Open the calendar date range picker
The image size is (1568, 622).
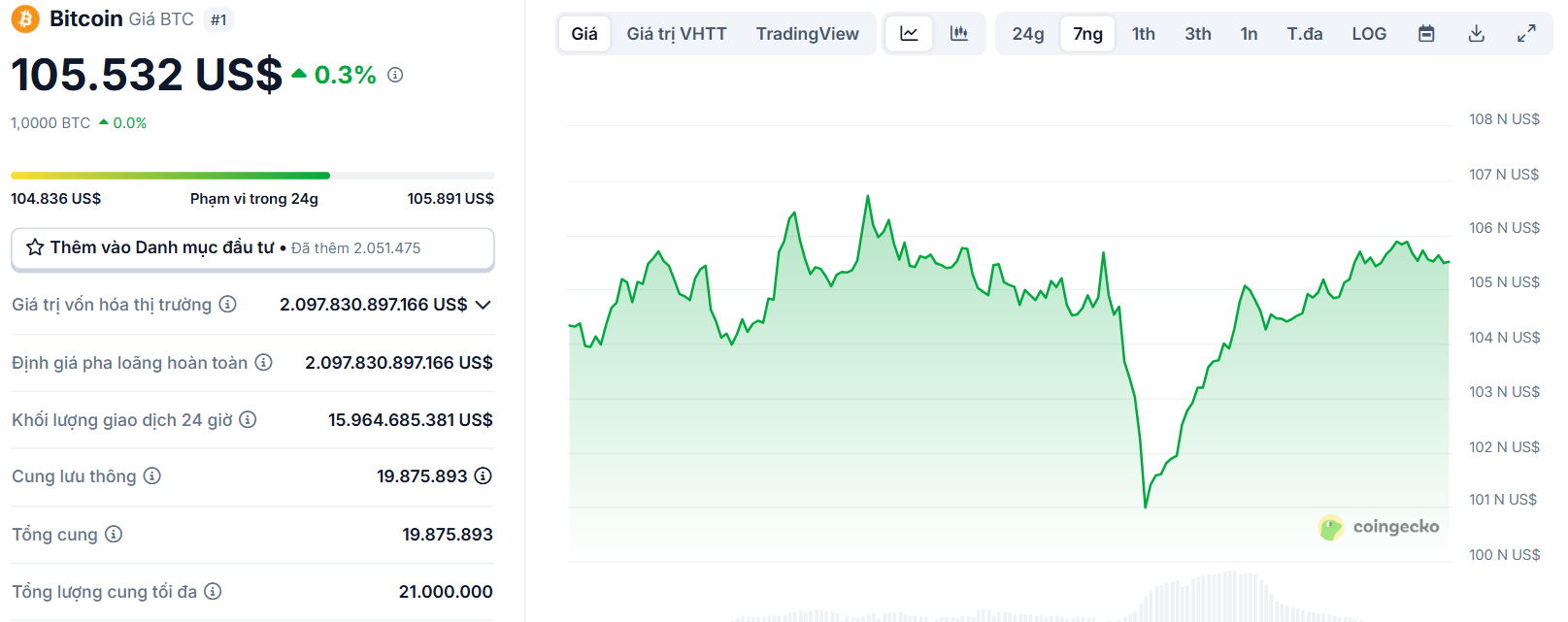1426,34
